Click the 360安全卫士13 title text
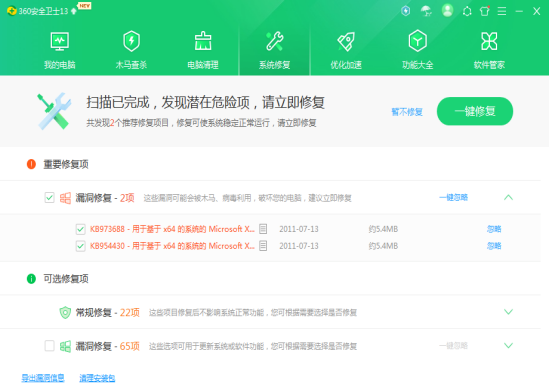 43,11
